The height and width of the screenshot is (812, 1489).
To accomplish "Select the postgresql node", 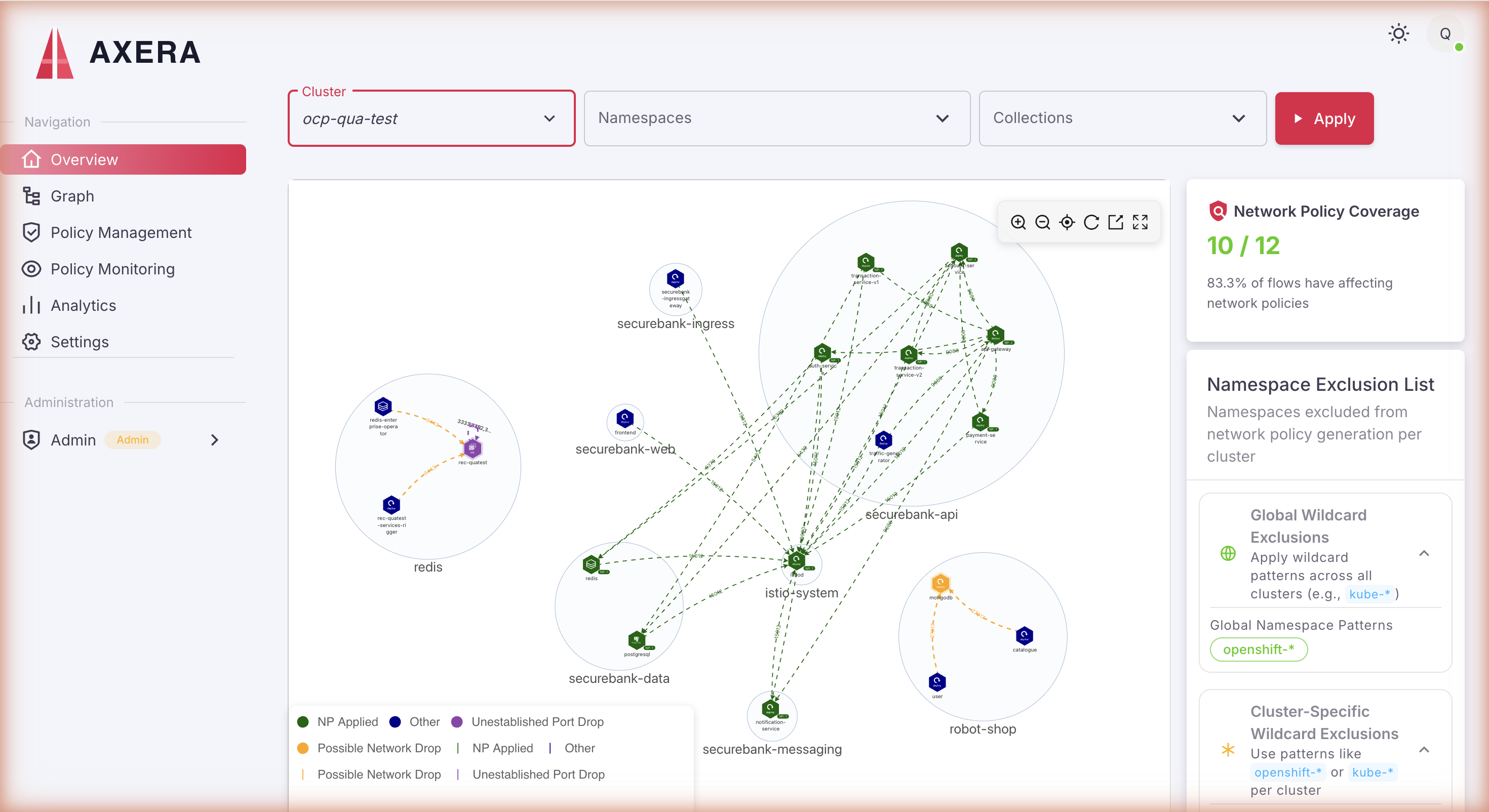I will tap(637, 640).
